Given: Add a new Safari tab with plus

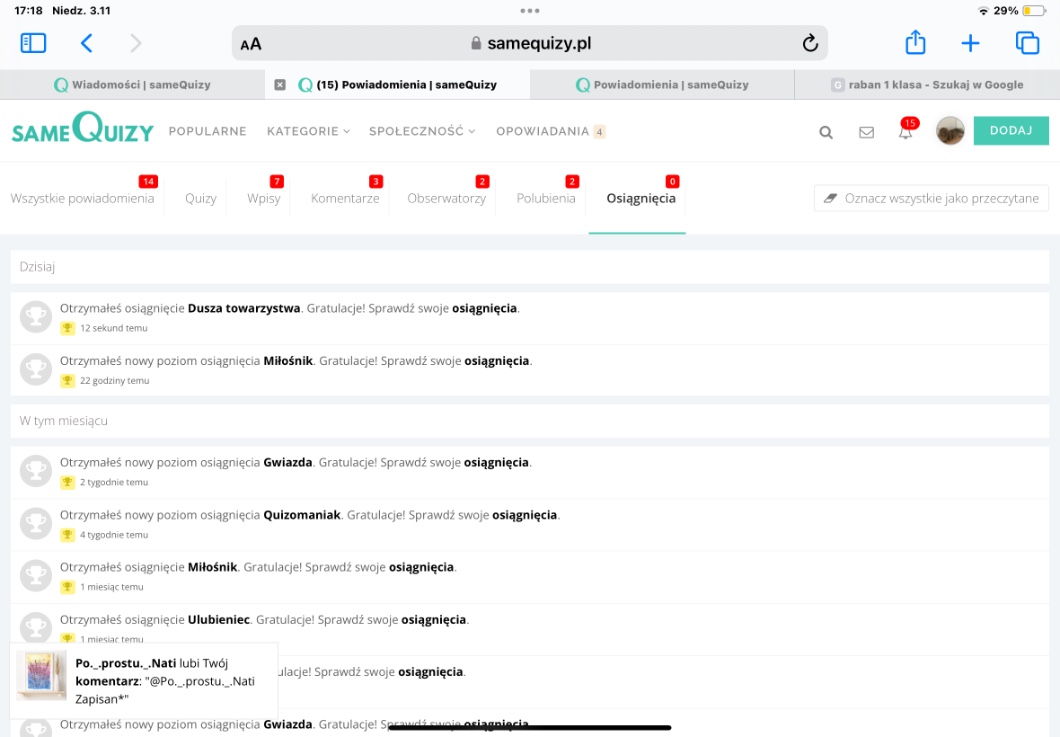Looking at the screenshot, I should click(x=970, y=43).
